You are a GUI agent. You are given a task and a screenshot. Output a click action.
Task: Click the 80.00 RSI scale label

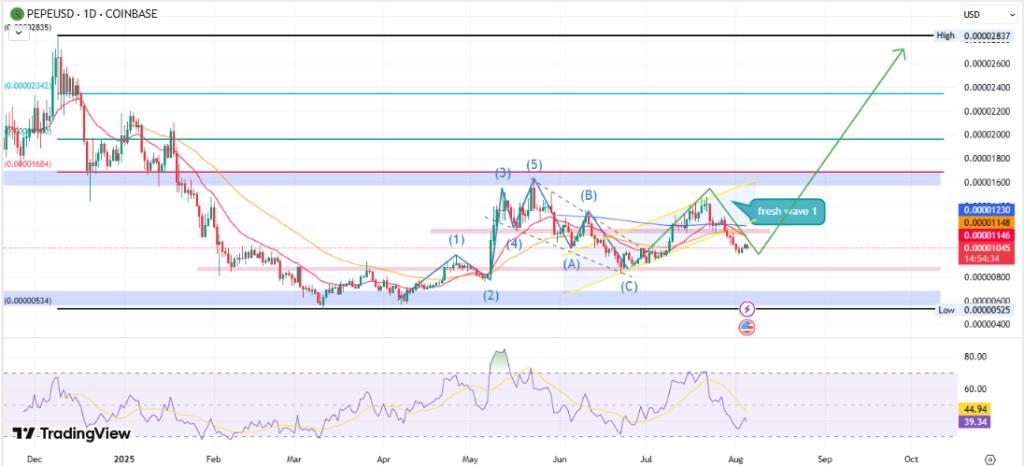pos(974,357)
